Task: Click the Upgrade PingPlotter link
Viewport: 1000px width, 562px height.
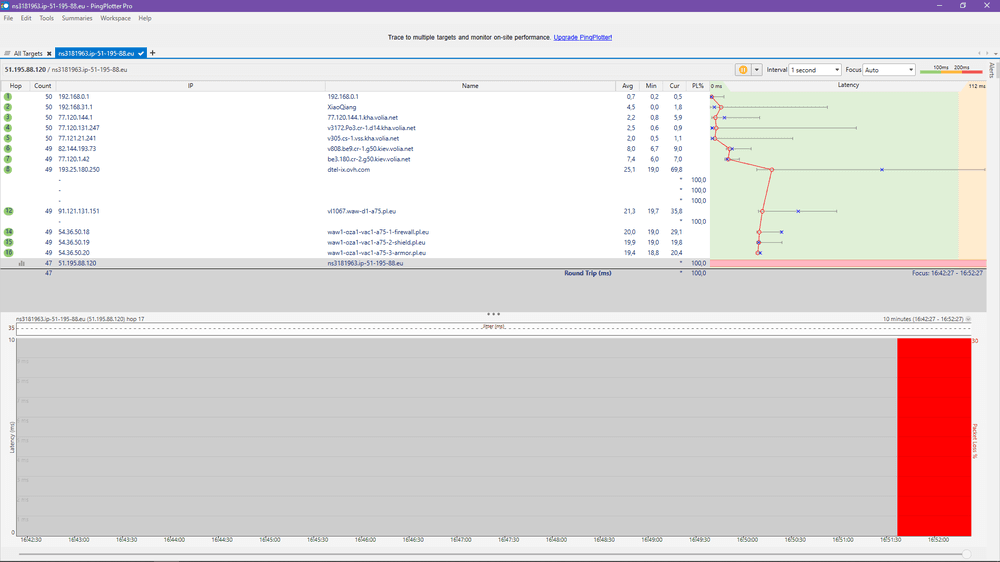Action: (x=582, y=37)
